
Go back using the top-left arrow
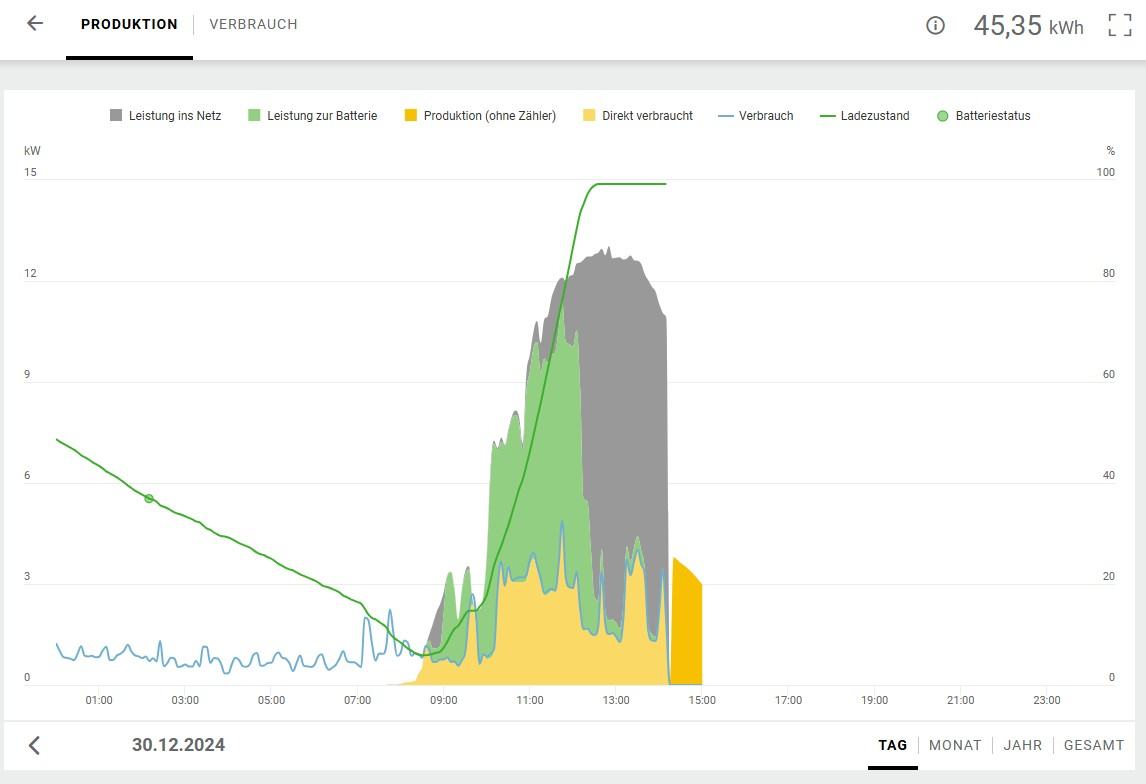click(x=35, y=23)
